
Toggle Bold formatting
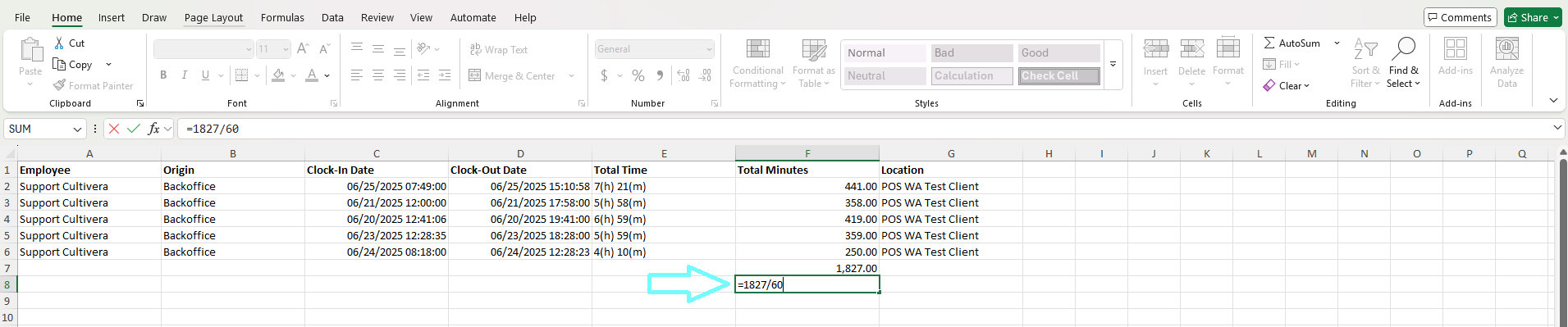163,75
